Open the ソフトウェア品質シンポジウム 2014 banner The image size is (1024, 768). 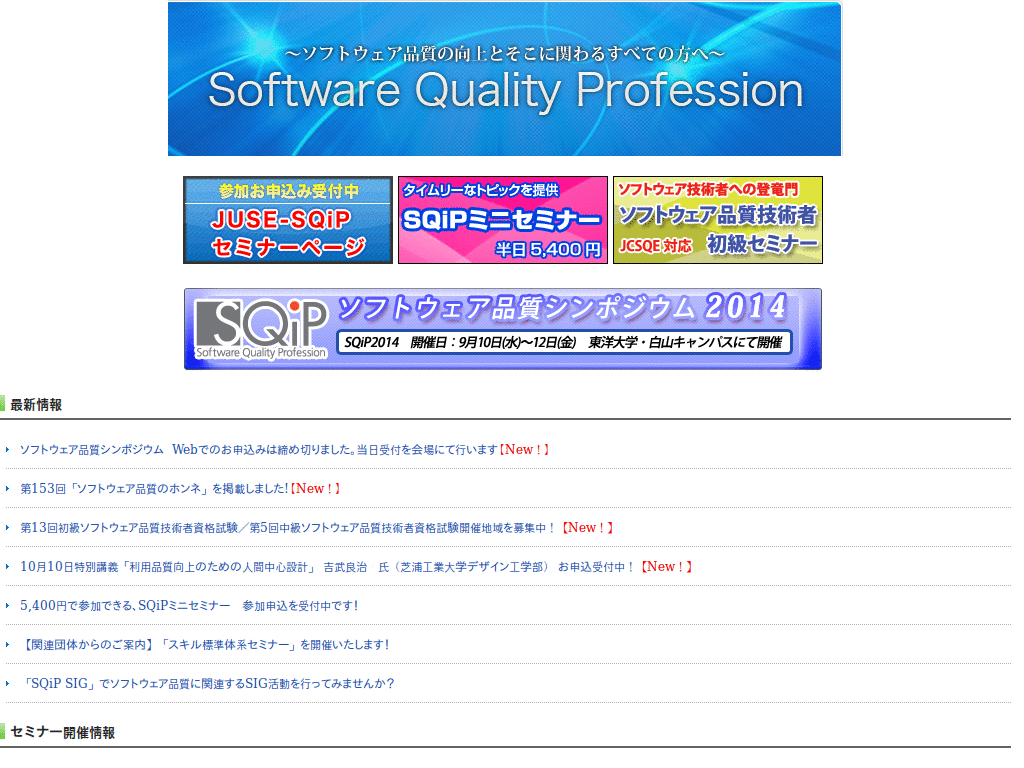tap(503, 329)
